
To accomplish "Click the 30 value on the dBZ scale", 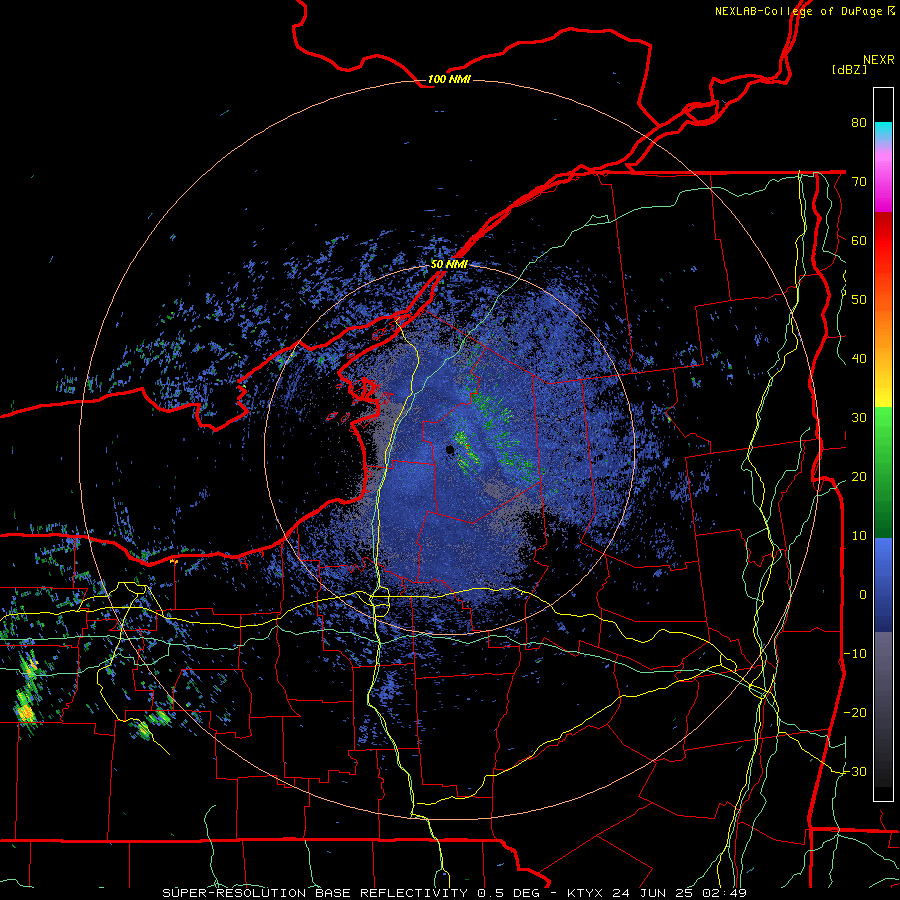I will (859, 418).
